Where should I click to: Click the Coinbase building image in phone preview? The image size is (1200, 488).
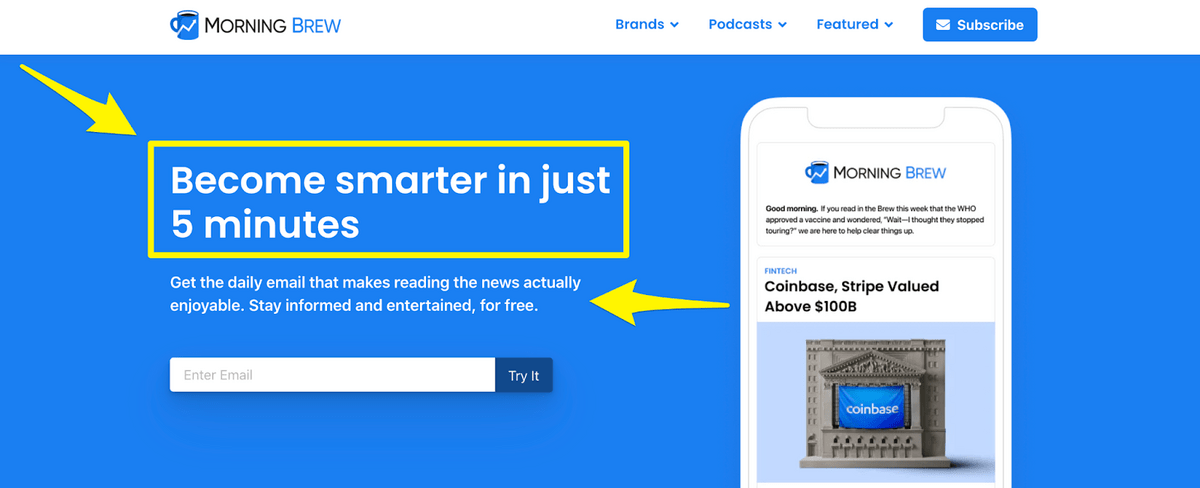(876, 402)
